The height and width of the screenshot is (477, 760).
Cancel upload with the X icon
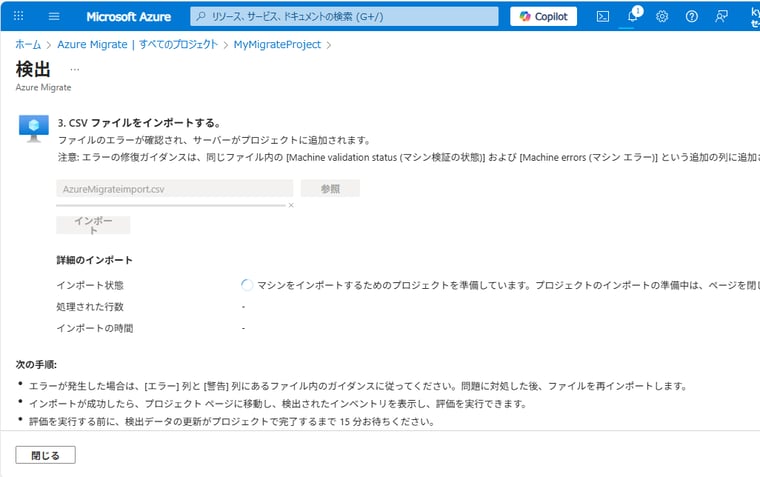(291, 206)
